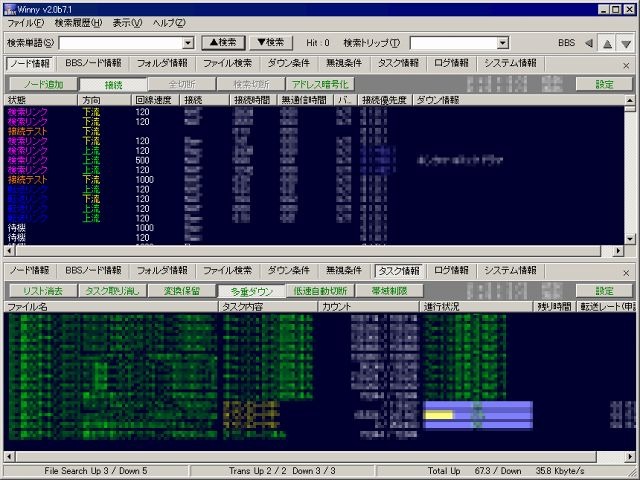Viewport: 640px width, 480px height.
Task: Select upper pane システム情報 tab
Action: tap(510, 63)
